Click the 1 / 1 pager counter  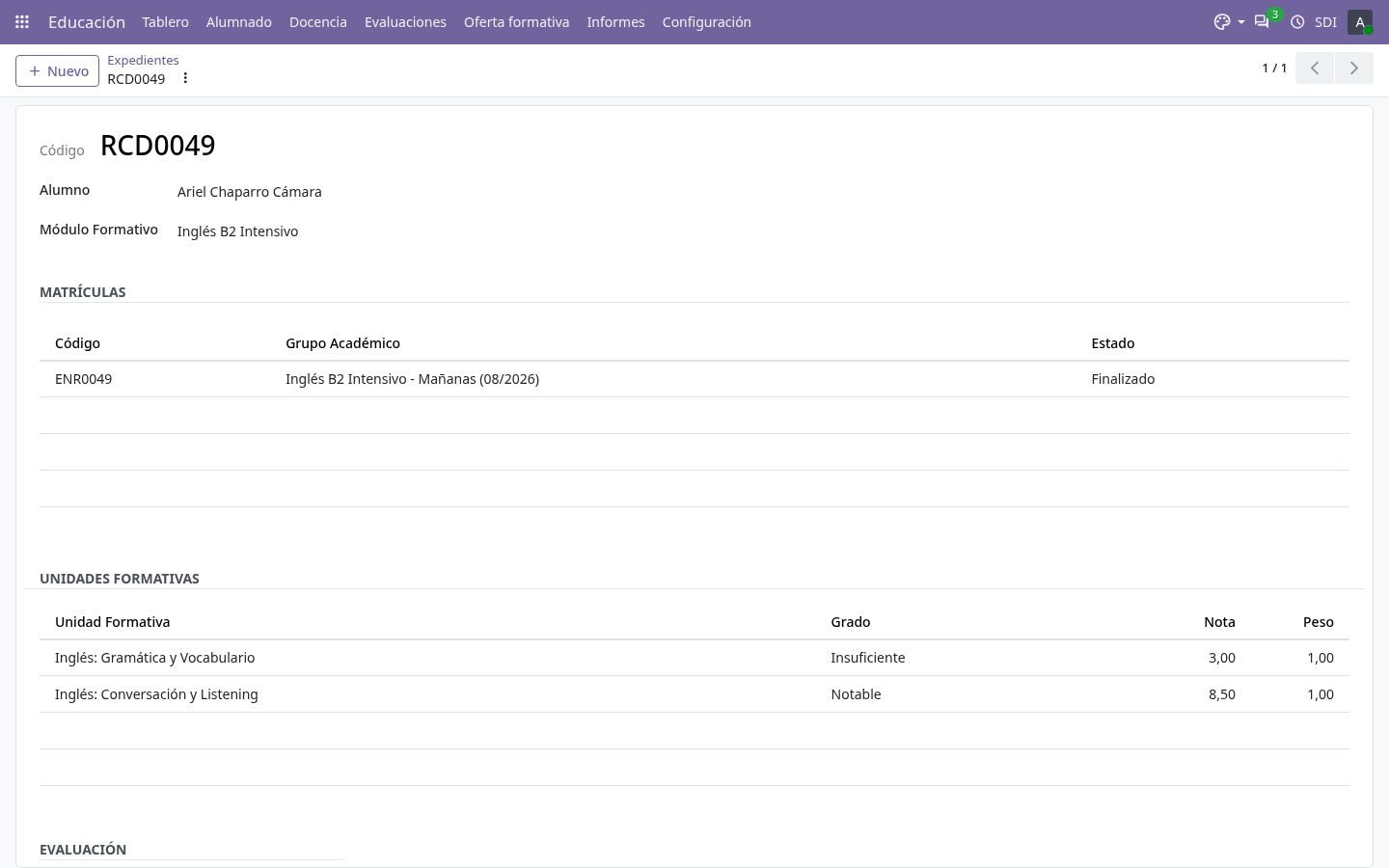1274,68
